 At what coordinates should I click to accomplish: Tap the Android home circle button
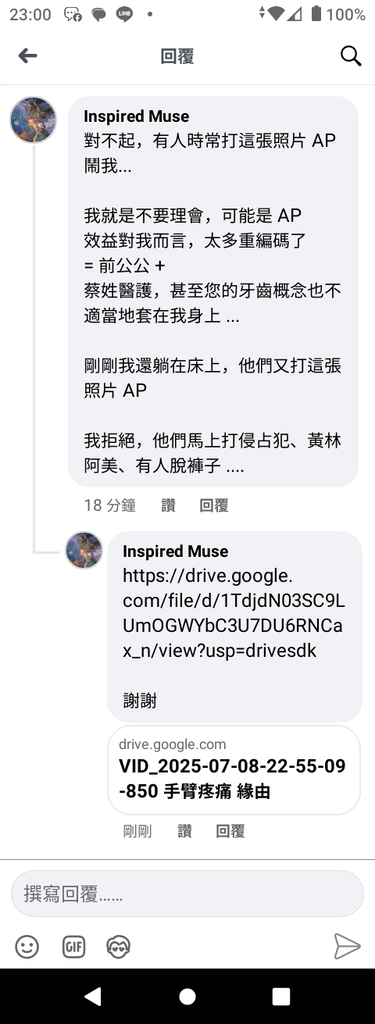(x=188, y=996)
